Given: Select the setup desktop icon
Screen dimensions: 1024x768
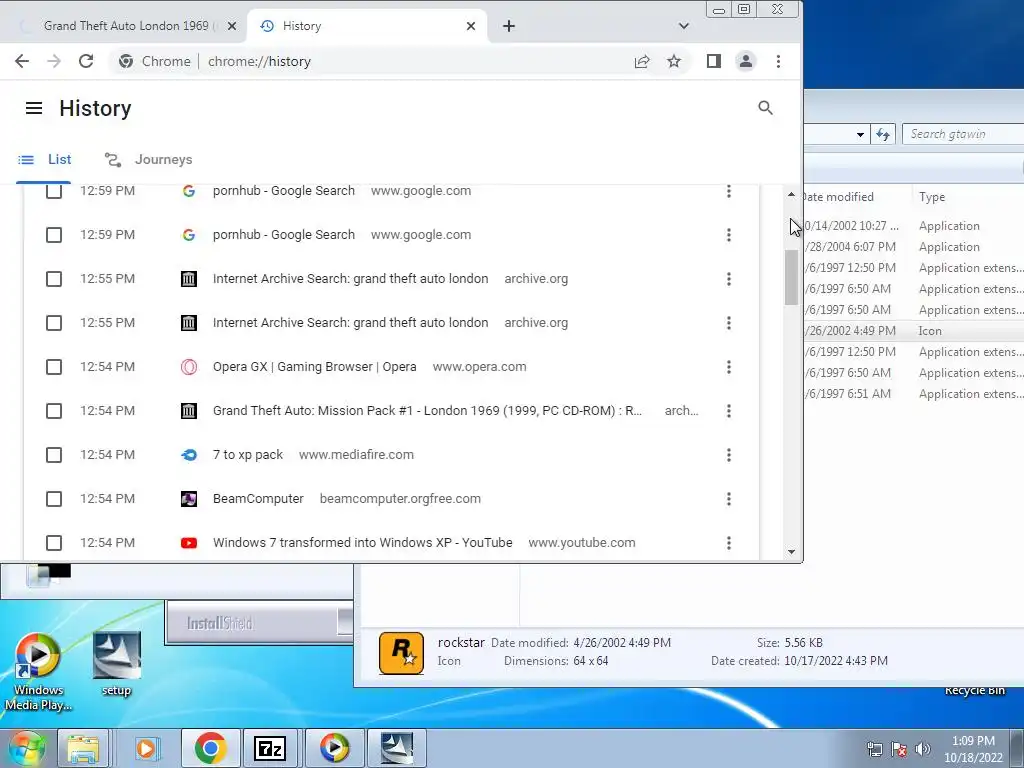Looking at the screenshot, I should [x=116, y=664].
